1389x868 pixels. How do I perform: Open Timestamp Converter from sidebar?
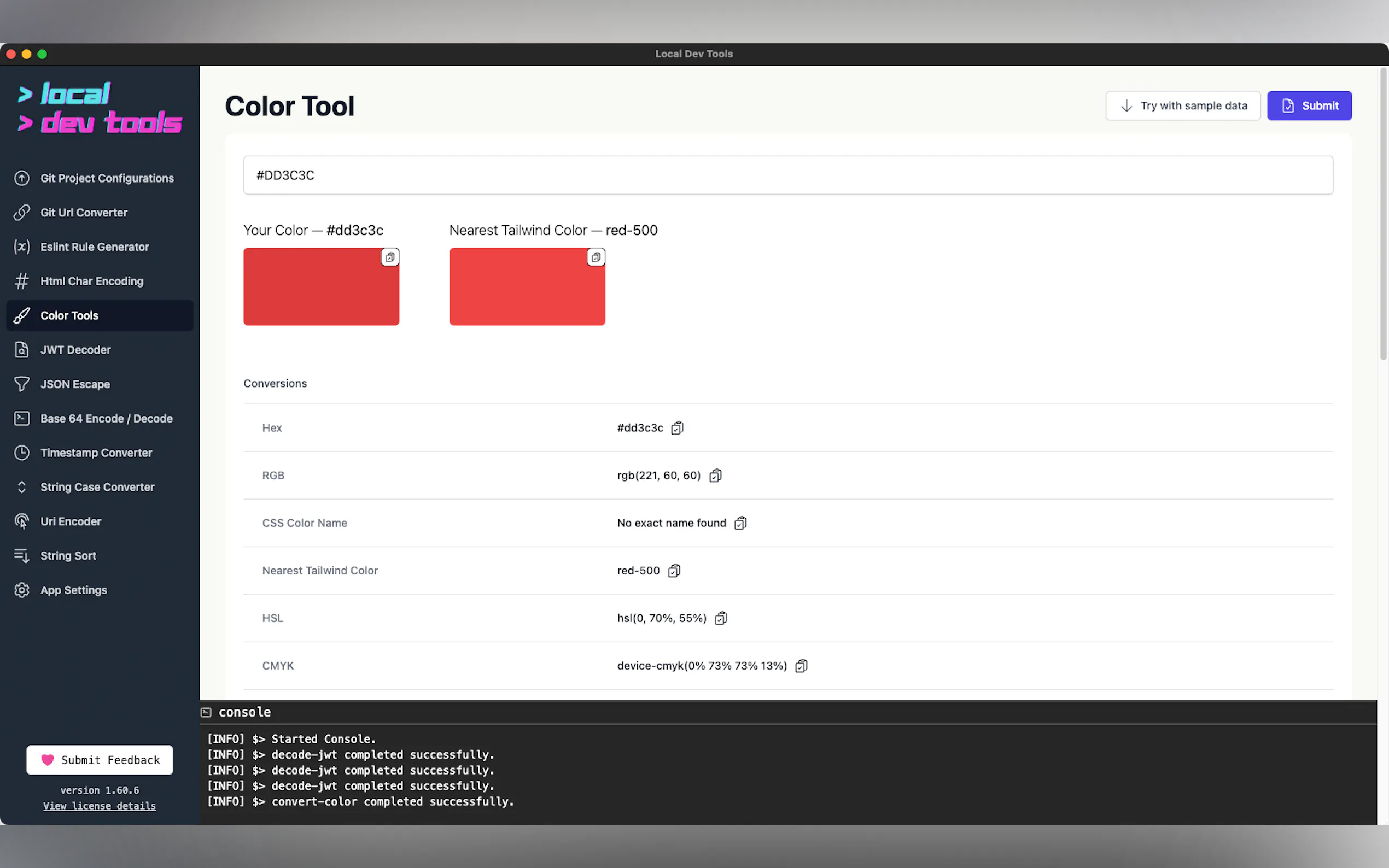coord(100,453)
